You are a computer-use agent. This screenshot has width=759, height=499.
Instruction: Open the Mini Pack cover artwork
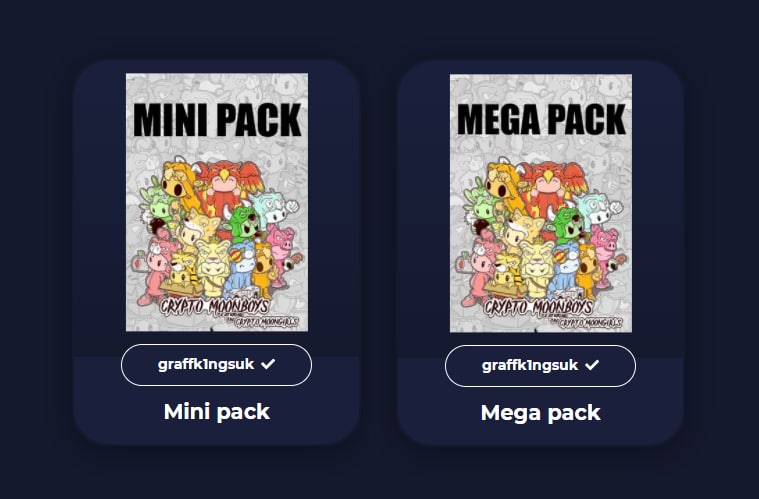217,202
